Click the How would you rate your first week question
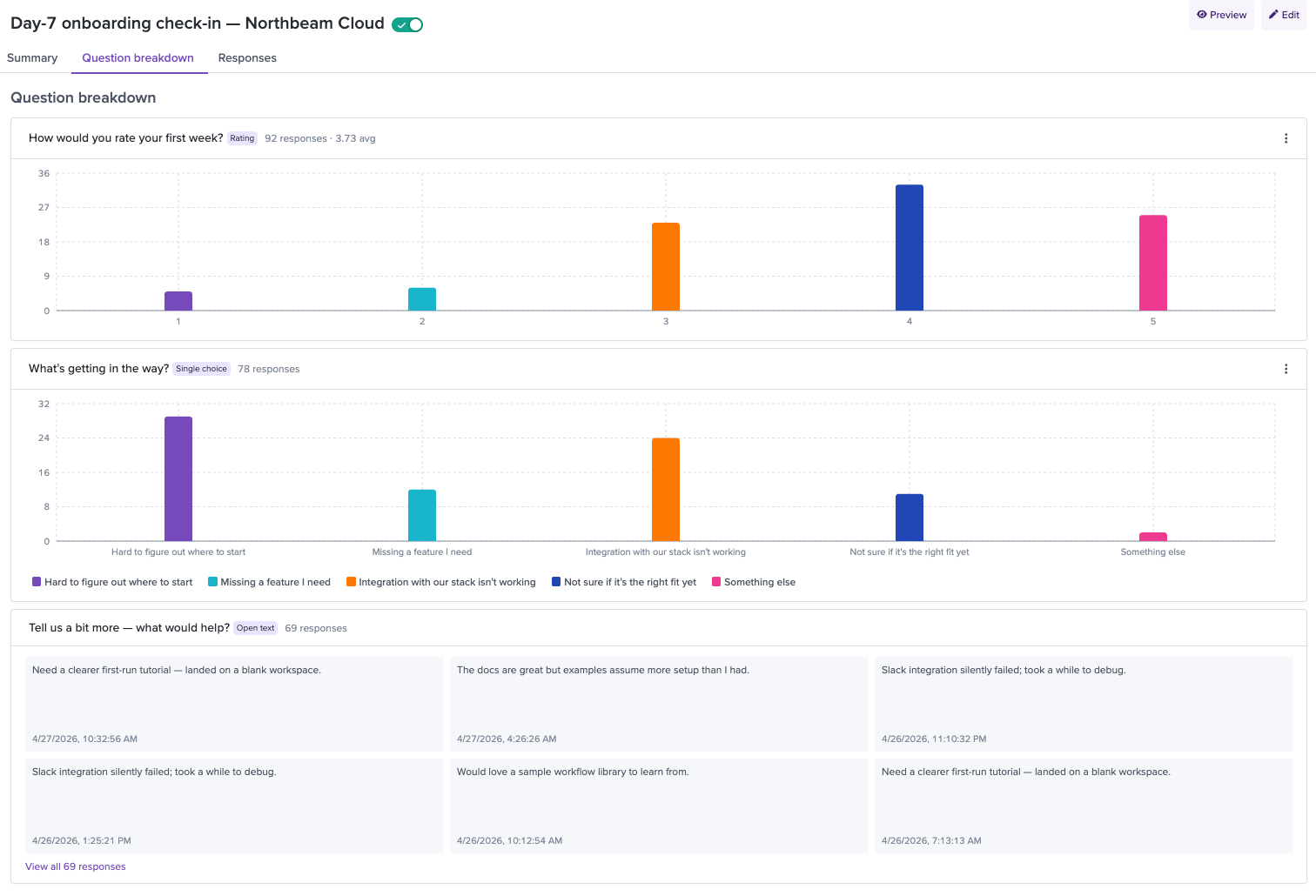1316x896 pixels. (126, 138)
